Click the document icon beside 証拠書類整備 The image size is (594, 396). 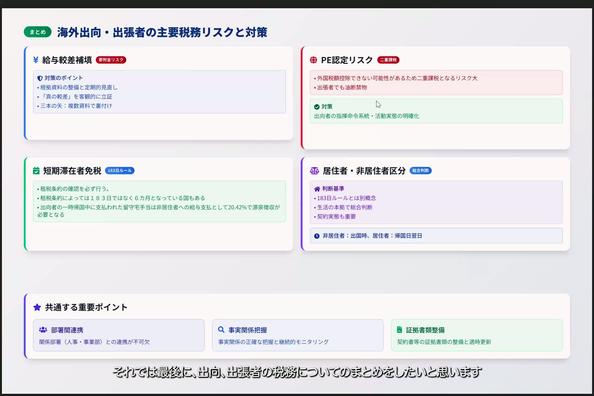click(399, 330)
